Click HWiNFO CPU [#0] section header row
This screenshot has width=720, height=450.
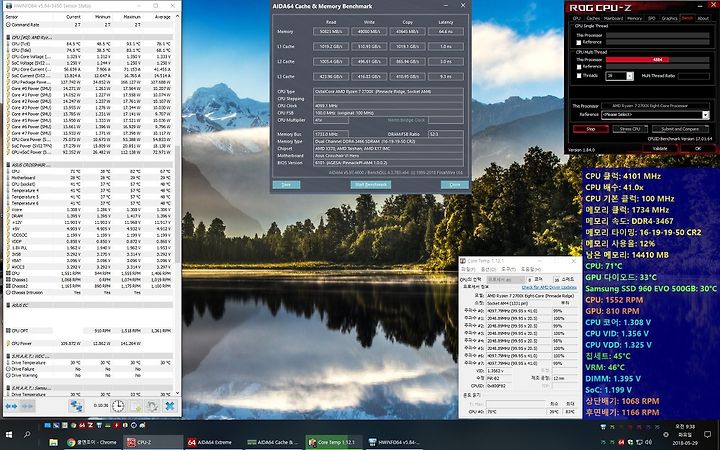tap(90, 37)
